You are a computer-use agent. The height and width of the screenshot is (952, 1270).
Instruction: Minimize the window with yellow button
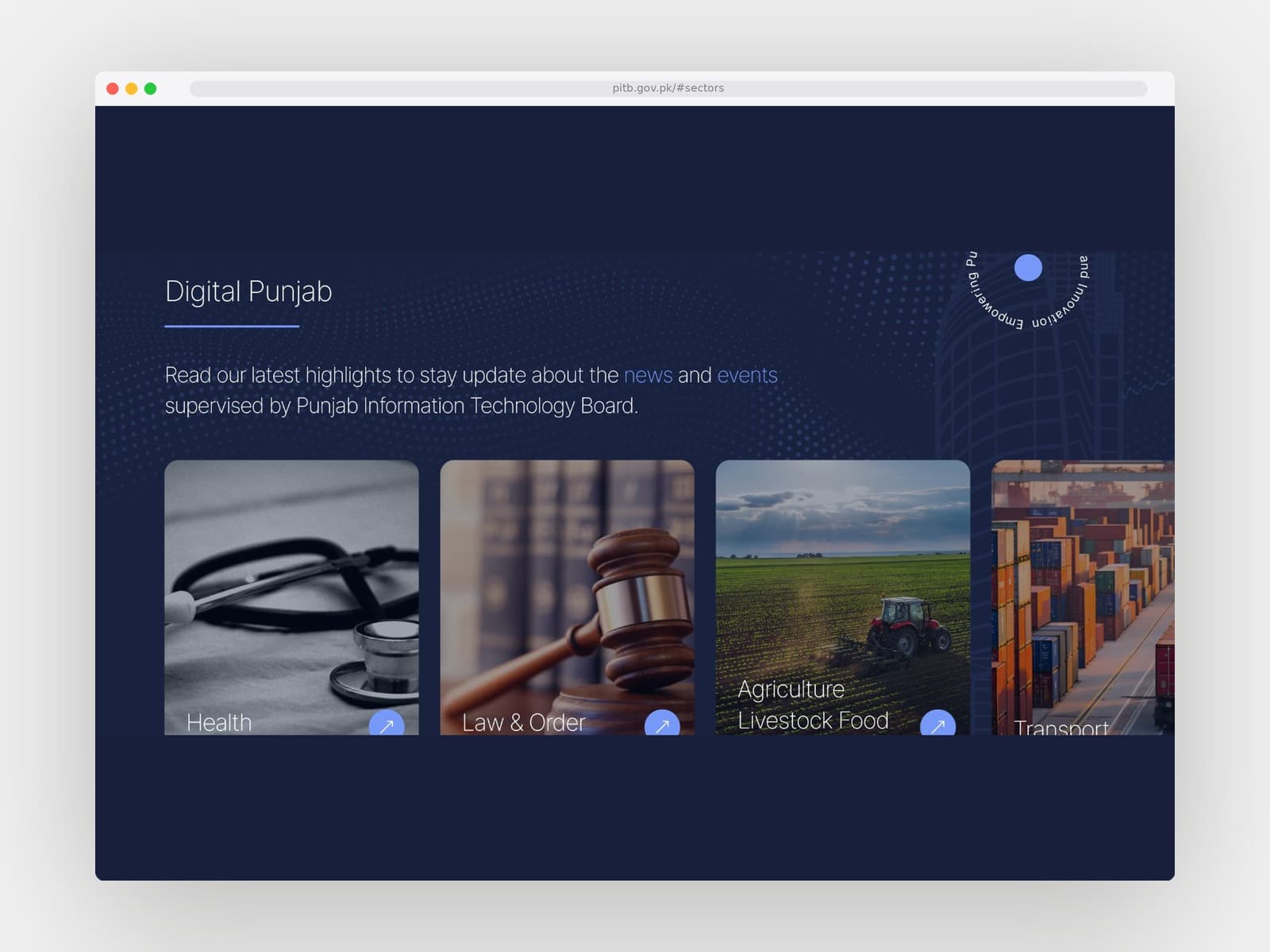(132, 88)
